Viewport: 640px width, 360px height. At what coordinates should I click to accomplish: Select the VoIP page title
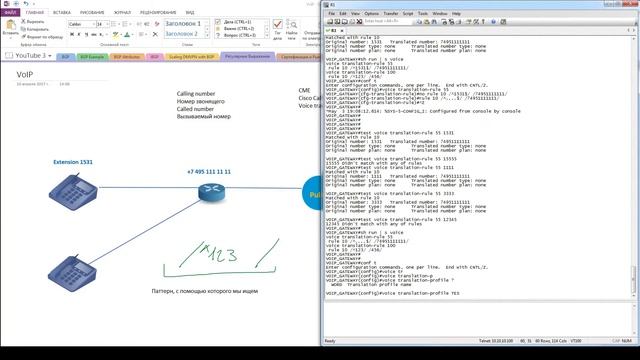(24, 74)
